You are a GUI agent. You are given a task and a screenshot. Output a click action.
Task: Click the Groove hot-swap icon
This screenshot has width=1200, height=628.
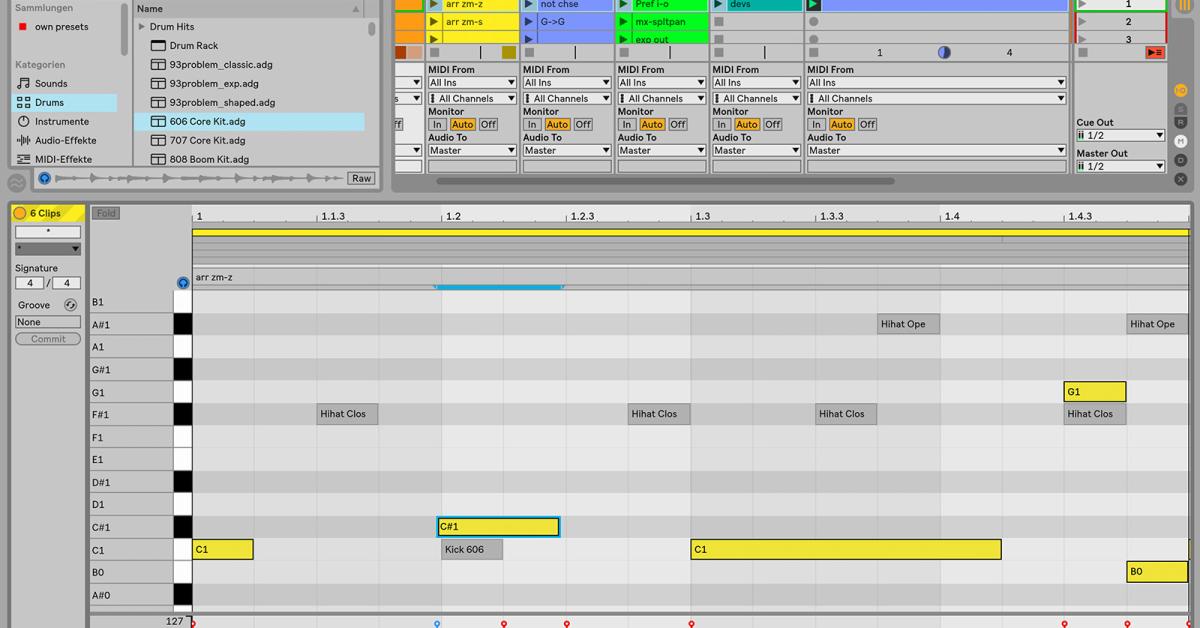click(70, 305)
